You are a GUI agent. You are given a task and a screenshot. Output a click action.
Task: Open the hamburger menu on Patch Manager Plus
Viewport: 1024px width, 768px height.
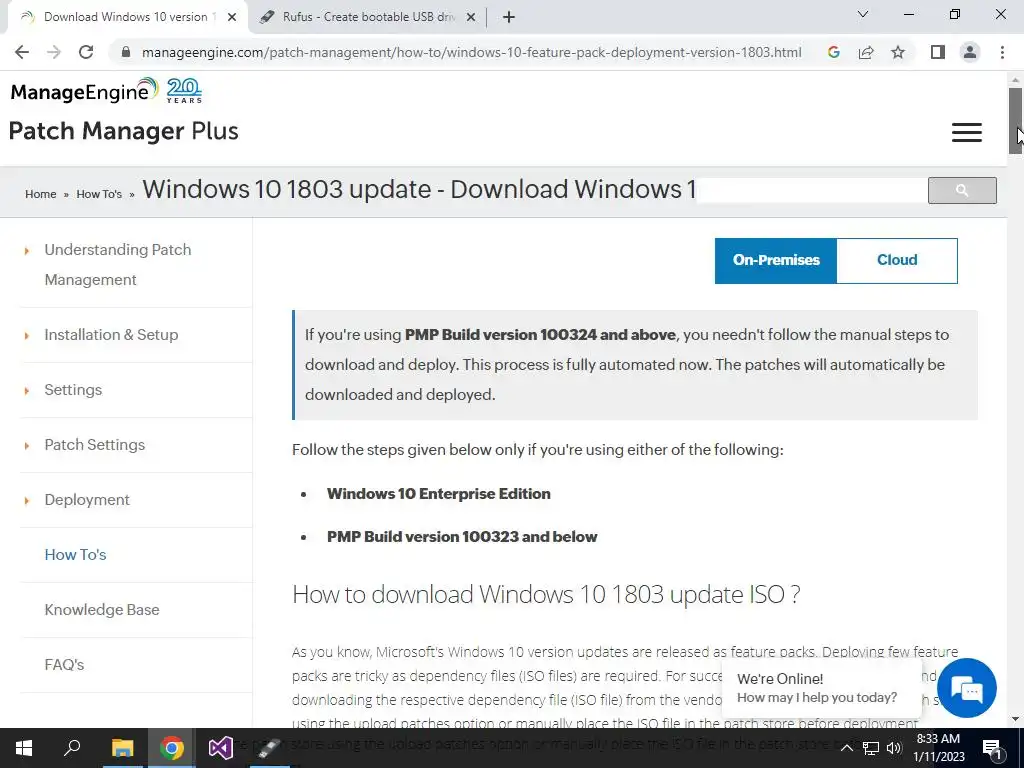click(x=967, y=132)
